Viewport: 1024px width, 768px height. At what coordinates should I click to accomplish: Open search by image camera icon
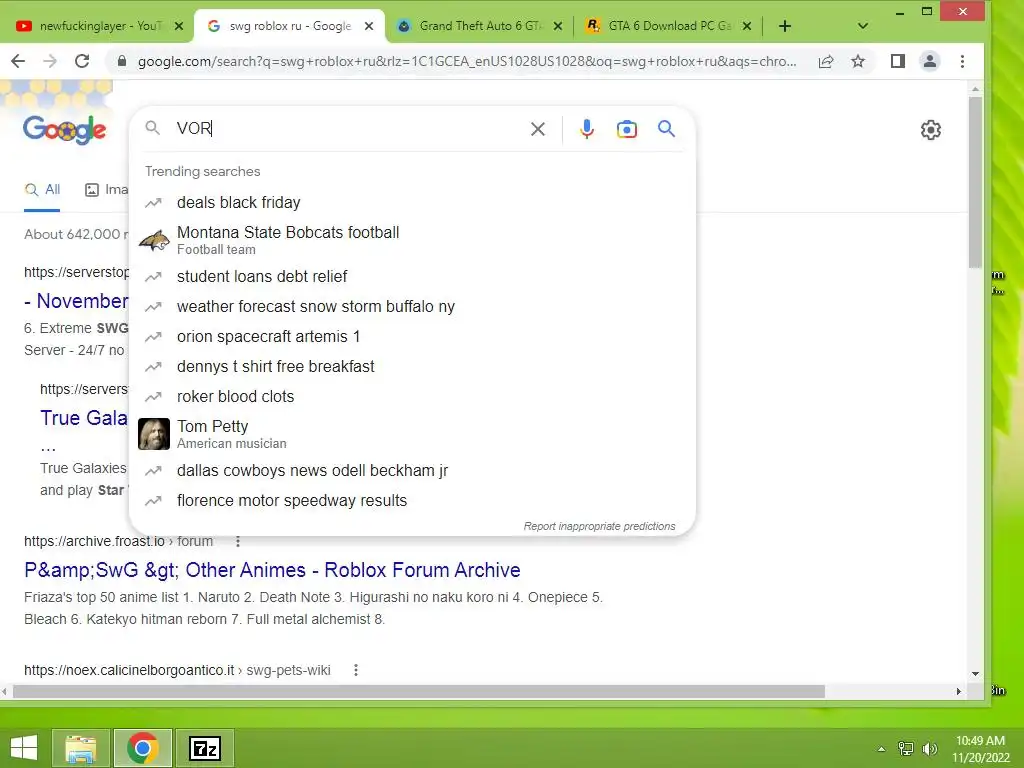pyautogui.click(x=627, y=129)
